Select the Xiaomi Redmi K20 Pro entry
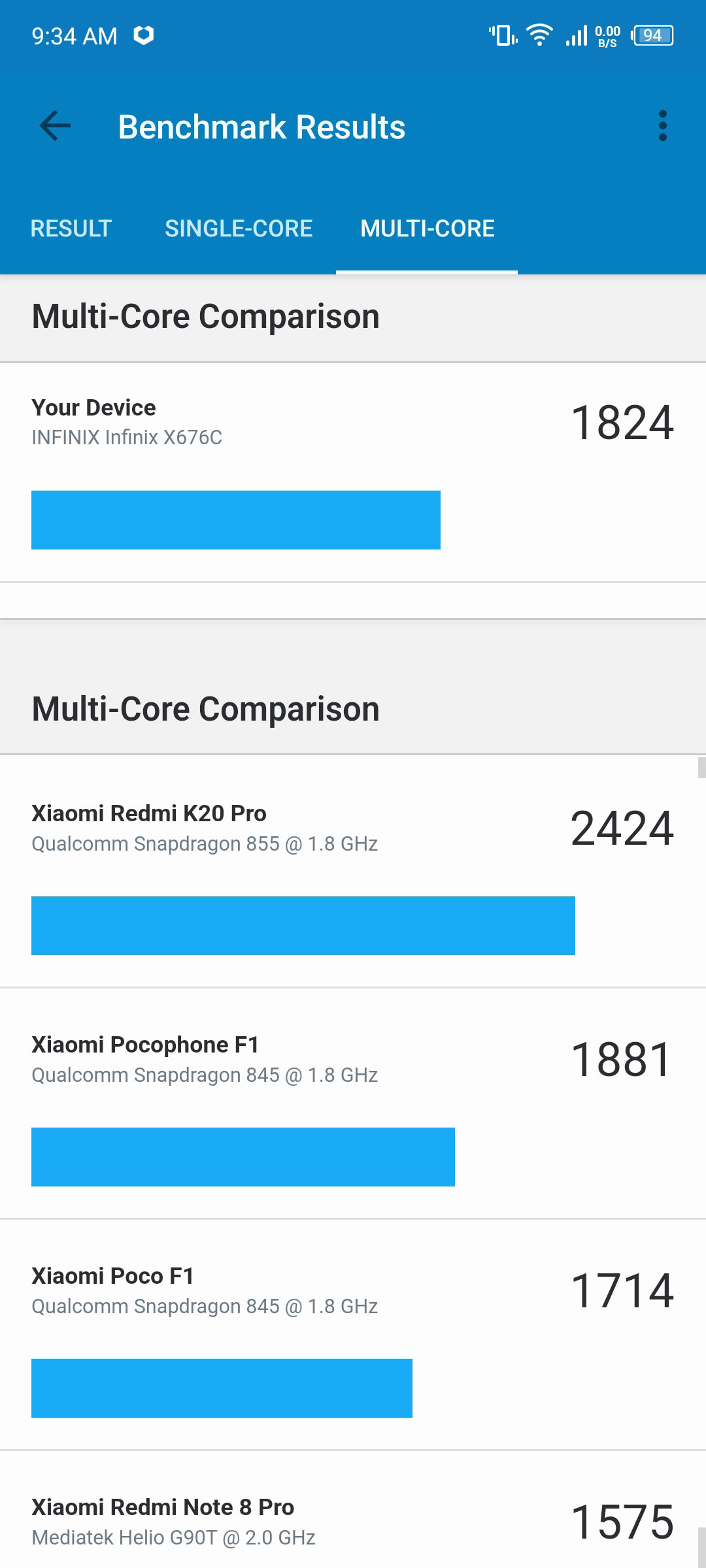Viewport: 706px width, 1568px height. (353, 872)
